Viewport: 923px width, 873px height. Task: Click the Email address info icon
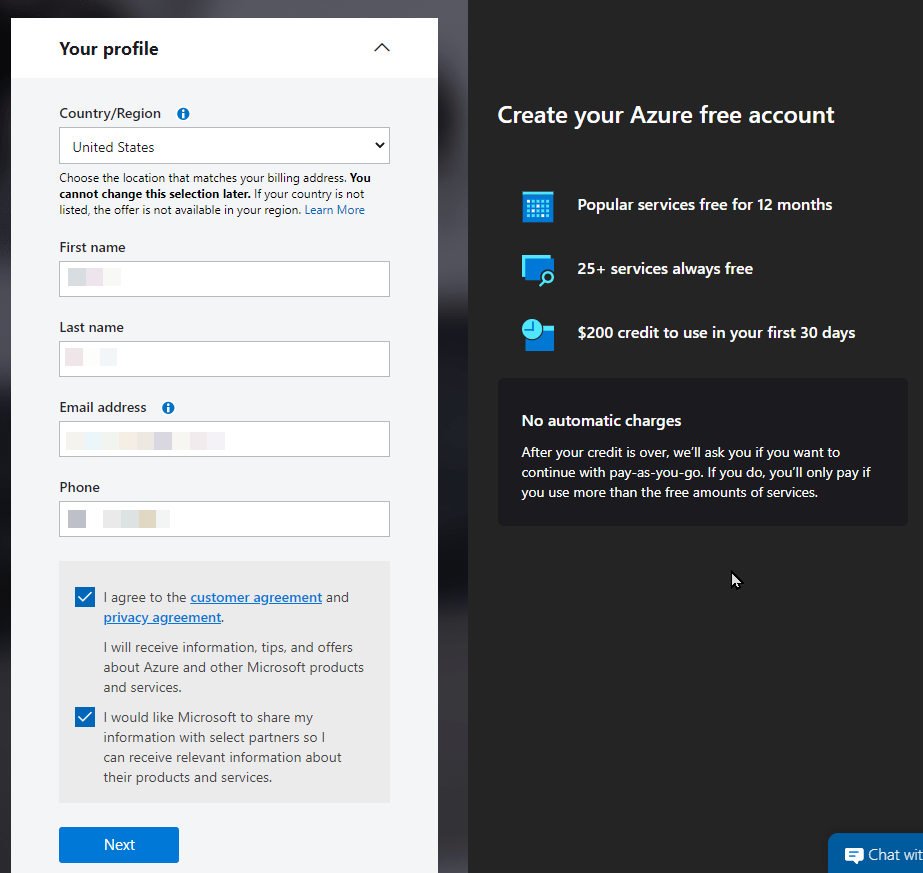[x=168, y=407]
